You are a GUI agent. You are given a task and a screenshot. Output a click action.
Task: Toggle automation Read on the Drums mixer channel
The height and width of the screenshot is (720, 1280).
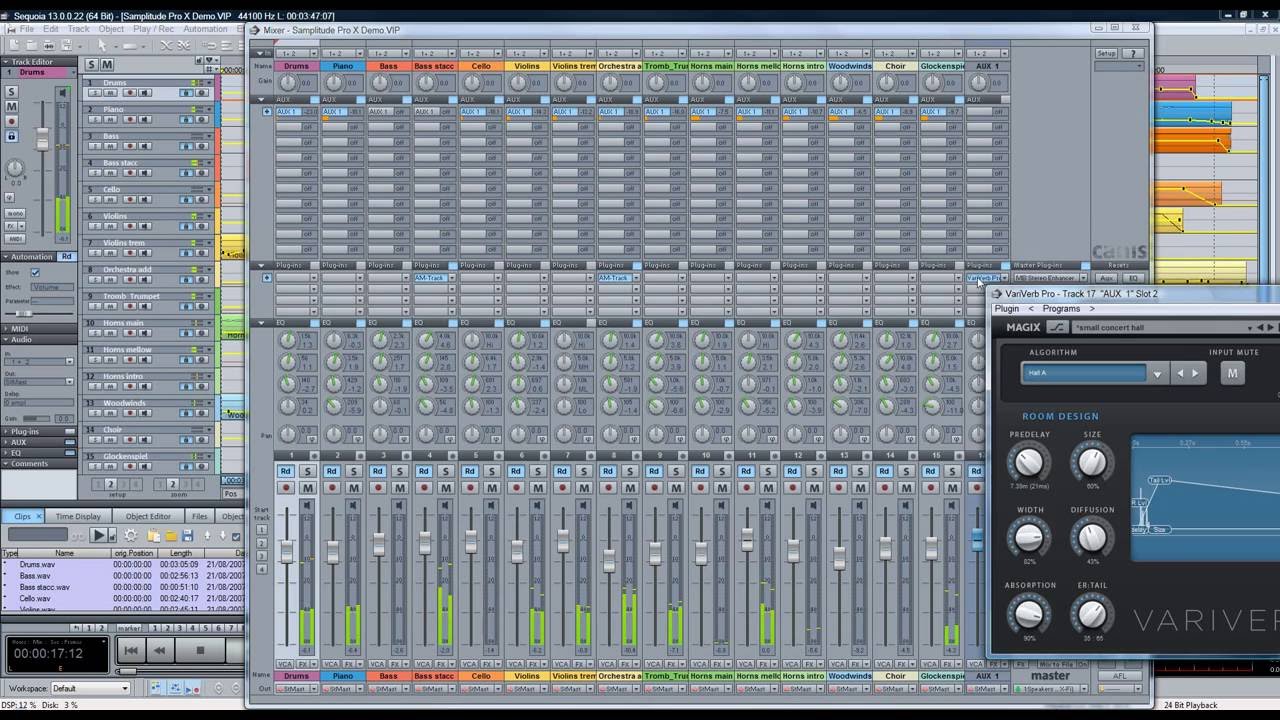point(286,471)
